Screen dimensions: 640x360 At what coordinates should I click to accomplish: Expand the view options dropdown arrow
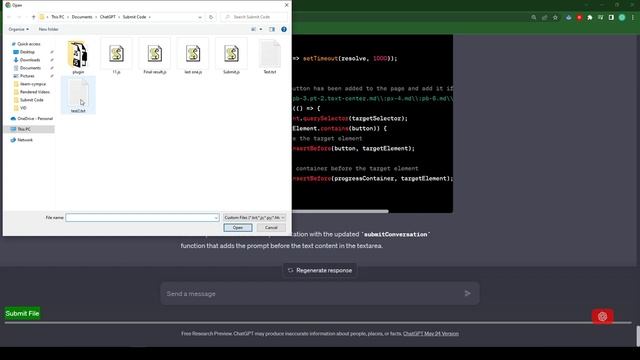click(x=261, y=29)
